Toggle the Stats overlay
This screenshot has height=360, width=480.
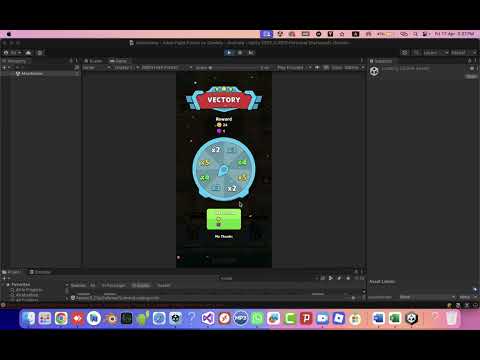click(337, 68)
